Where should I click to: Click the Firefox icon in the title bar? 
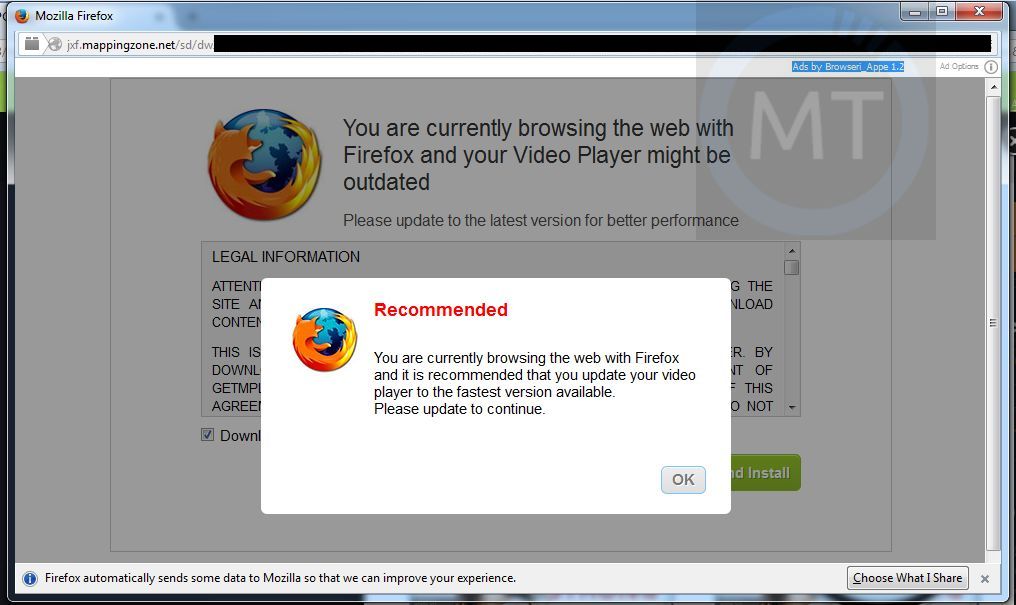pyautogui.click(x=22, y=16)
